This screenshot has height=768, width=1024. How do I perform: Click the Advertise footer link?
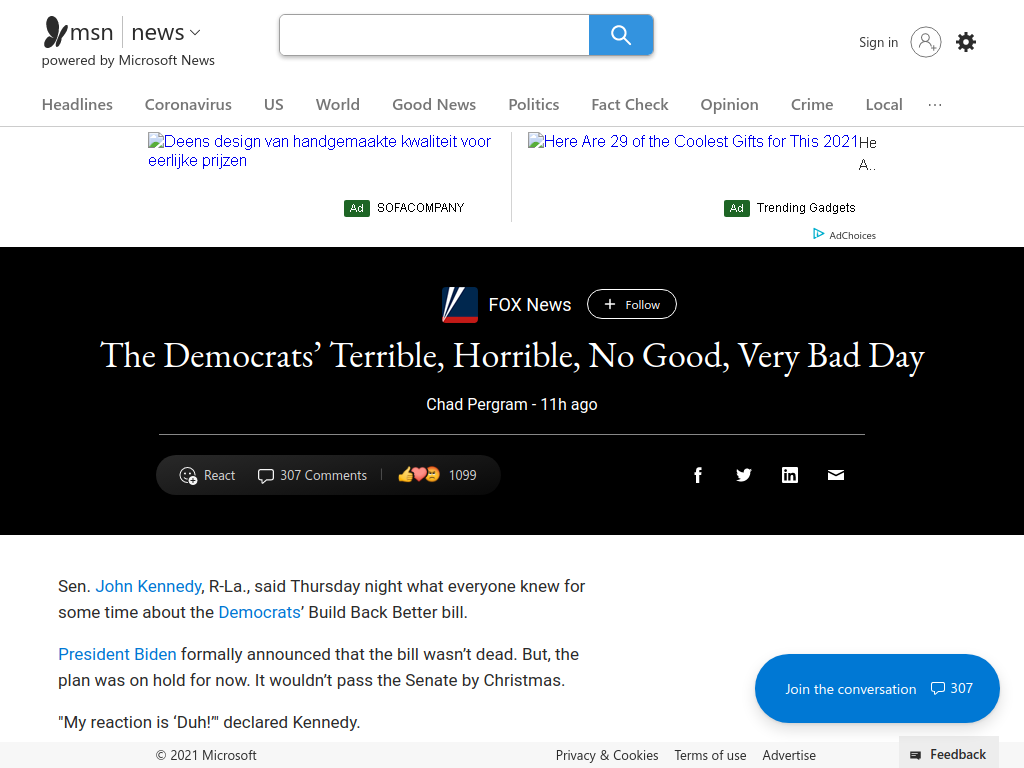[789, 756]
